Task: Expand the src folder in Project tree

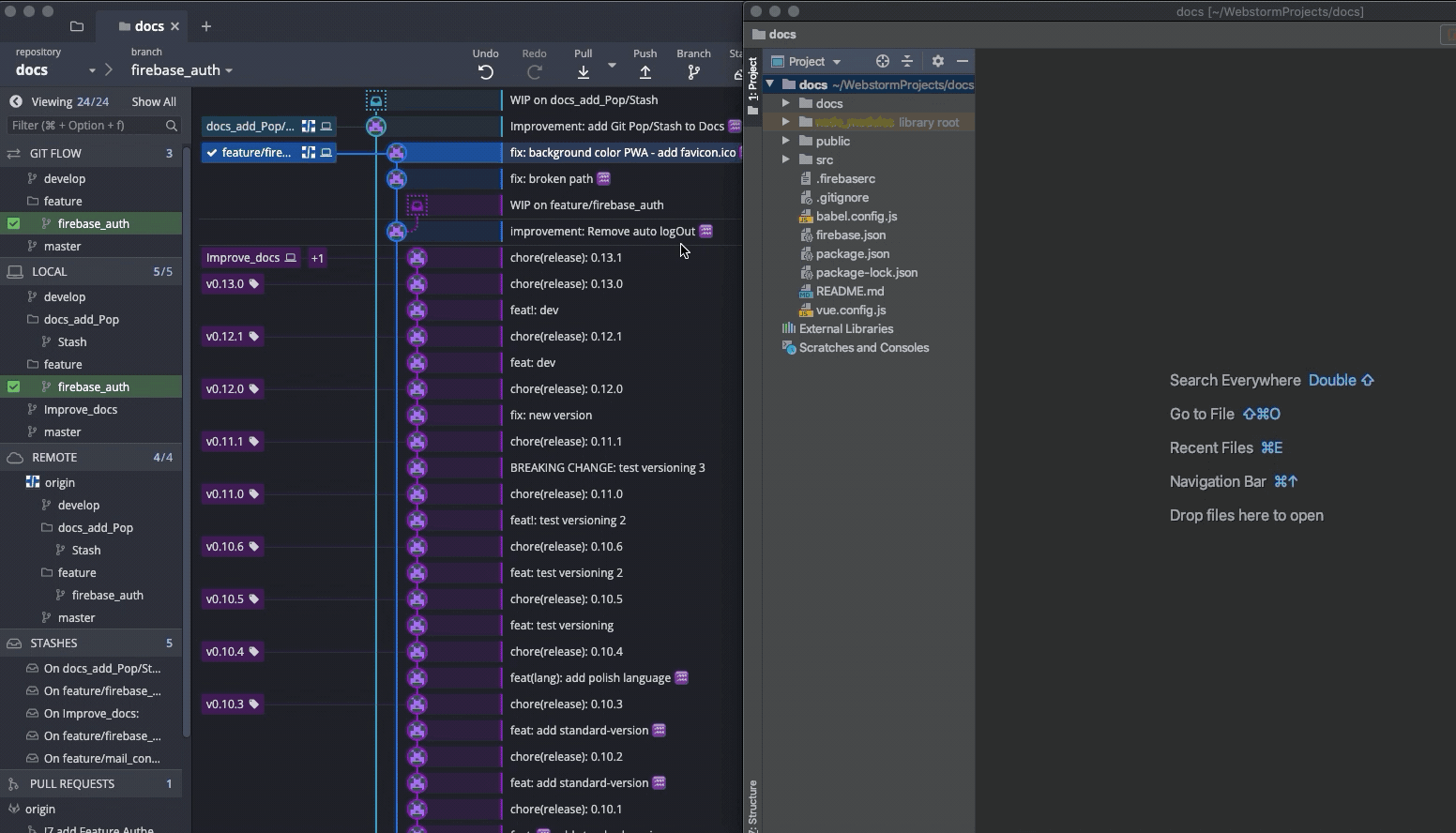Action: [x=786, y=159]
